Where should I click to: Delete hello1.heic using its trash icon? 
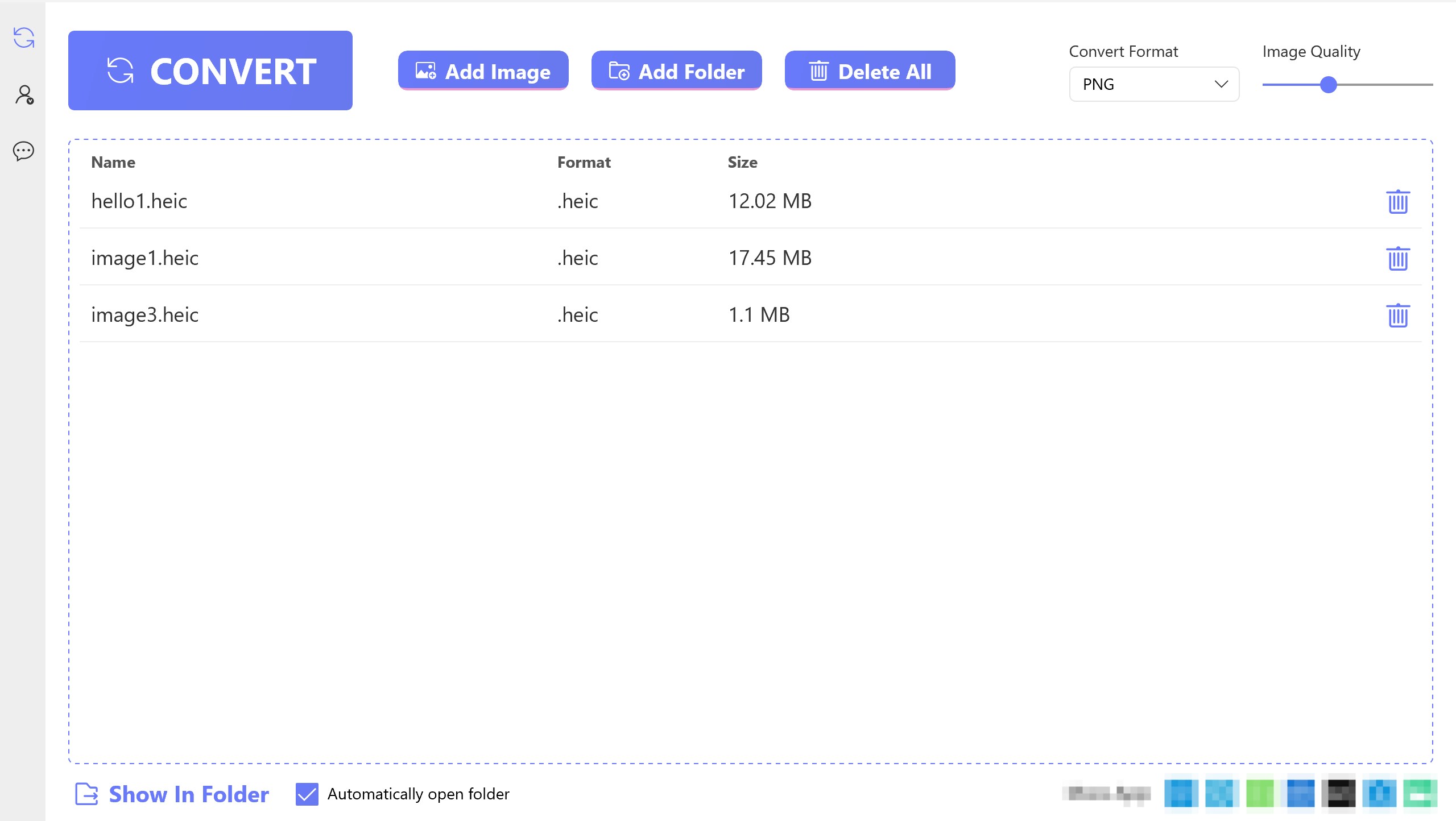click(1397, 202)
